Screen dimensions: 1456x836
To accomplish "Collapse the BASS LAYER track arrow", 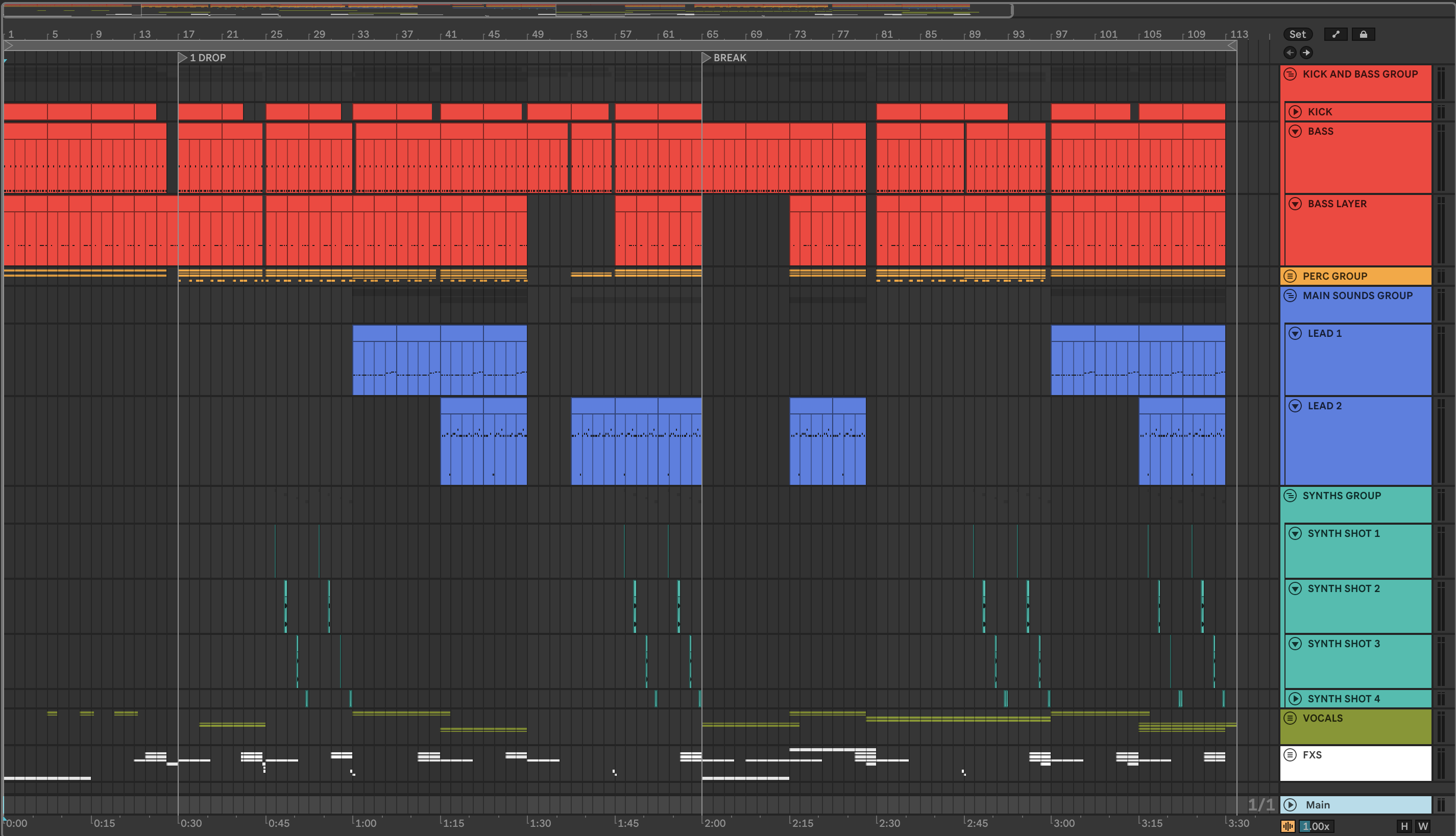I will coord(1295,203).
